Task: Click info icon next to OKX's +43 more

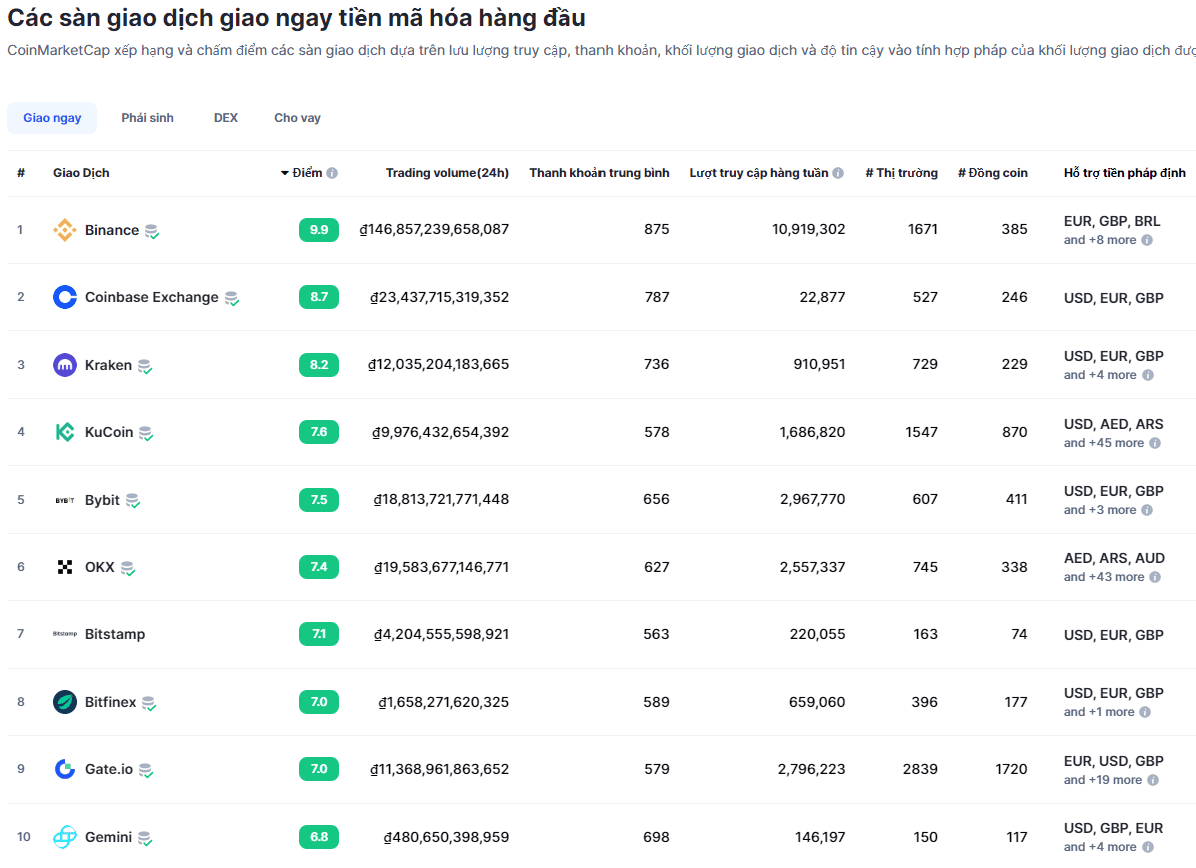Action: coord(1155,577)
